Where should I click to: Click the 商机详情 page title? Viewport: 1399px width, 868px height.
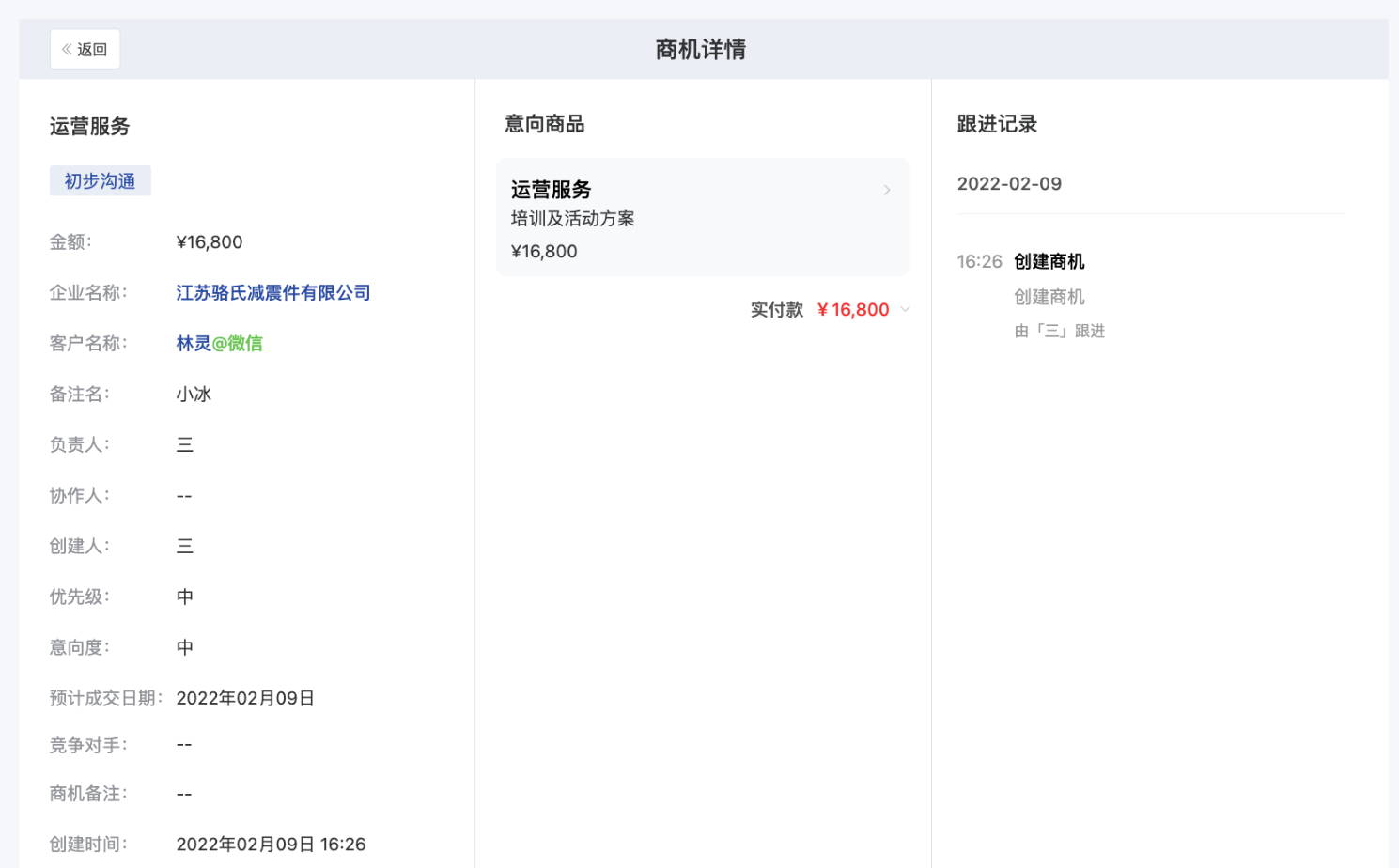[x=701, y=50]
